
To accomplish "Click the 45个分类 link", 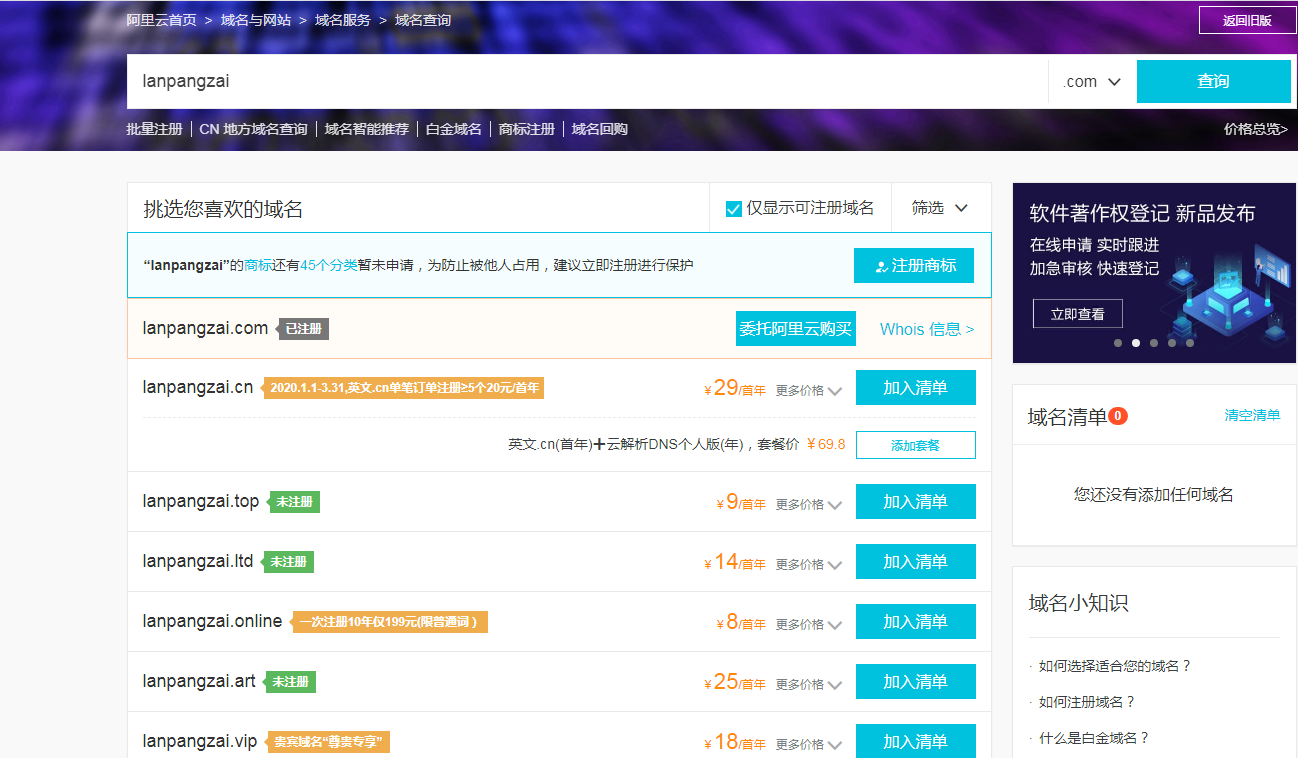I will 329,265.
